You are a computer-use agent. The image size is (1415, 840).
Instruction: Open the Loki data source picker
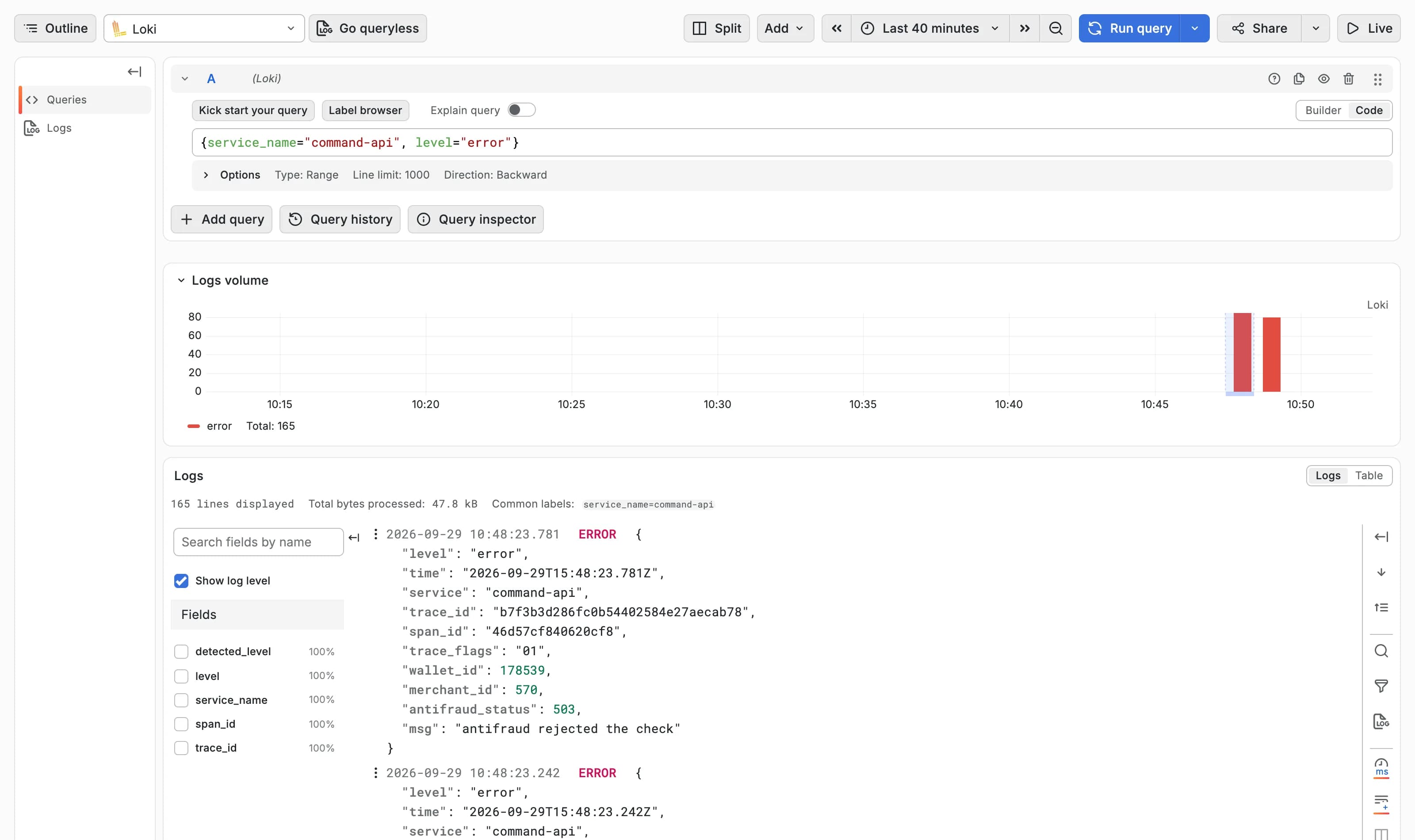[204, 28]
